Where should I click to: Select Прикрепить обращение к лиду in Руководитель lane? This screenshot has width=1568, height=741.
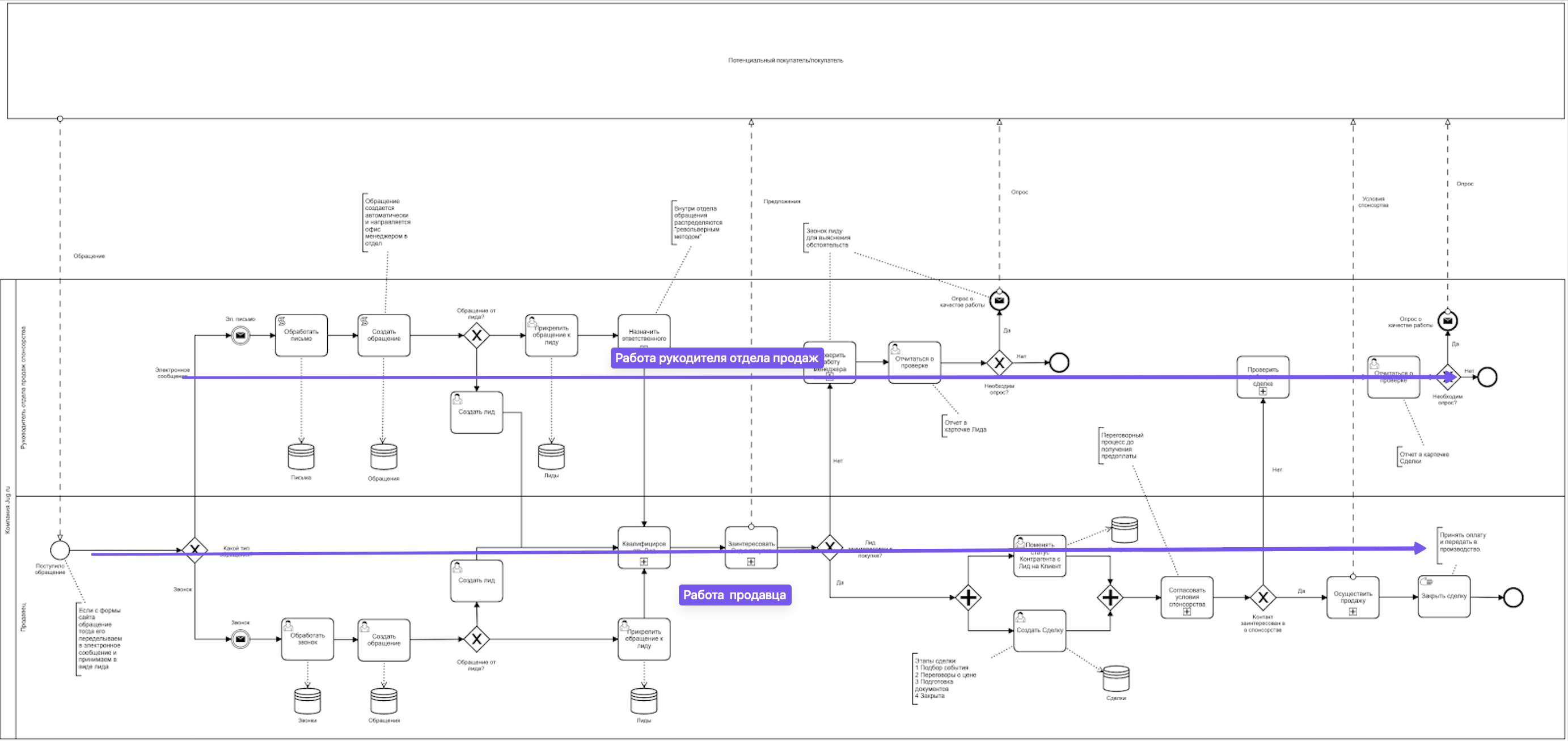(x=551, y=335)
